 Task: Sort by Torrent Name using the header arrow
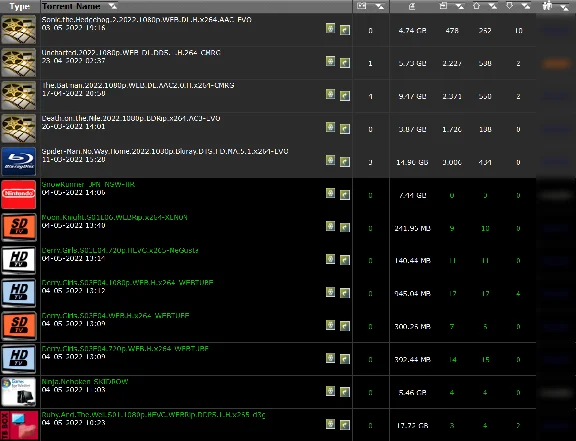pyautogui.click(x=113, y=6)
